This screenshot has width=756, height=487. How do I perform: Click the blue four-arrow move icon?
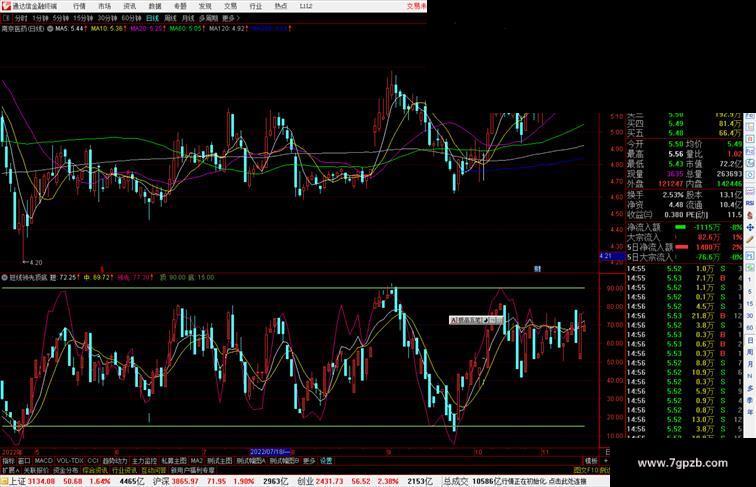pos(750,227)
